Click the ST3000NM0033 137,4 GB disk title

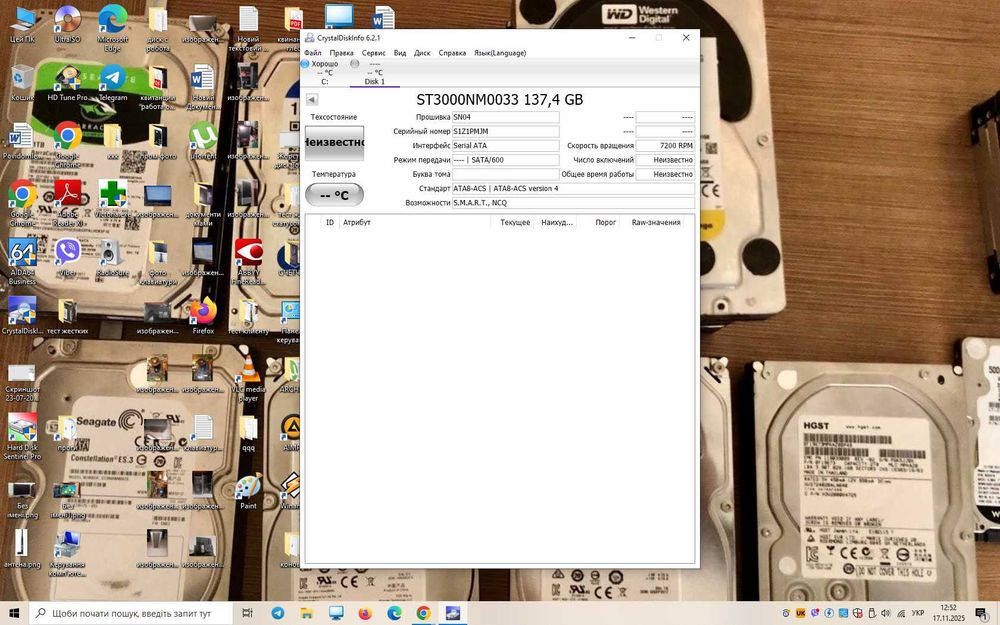click(499, 99)
